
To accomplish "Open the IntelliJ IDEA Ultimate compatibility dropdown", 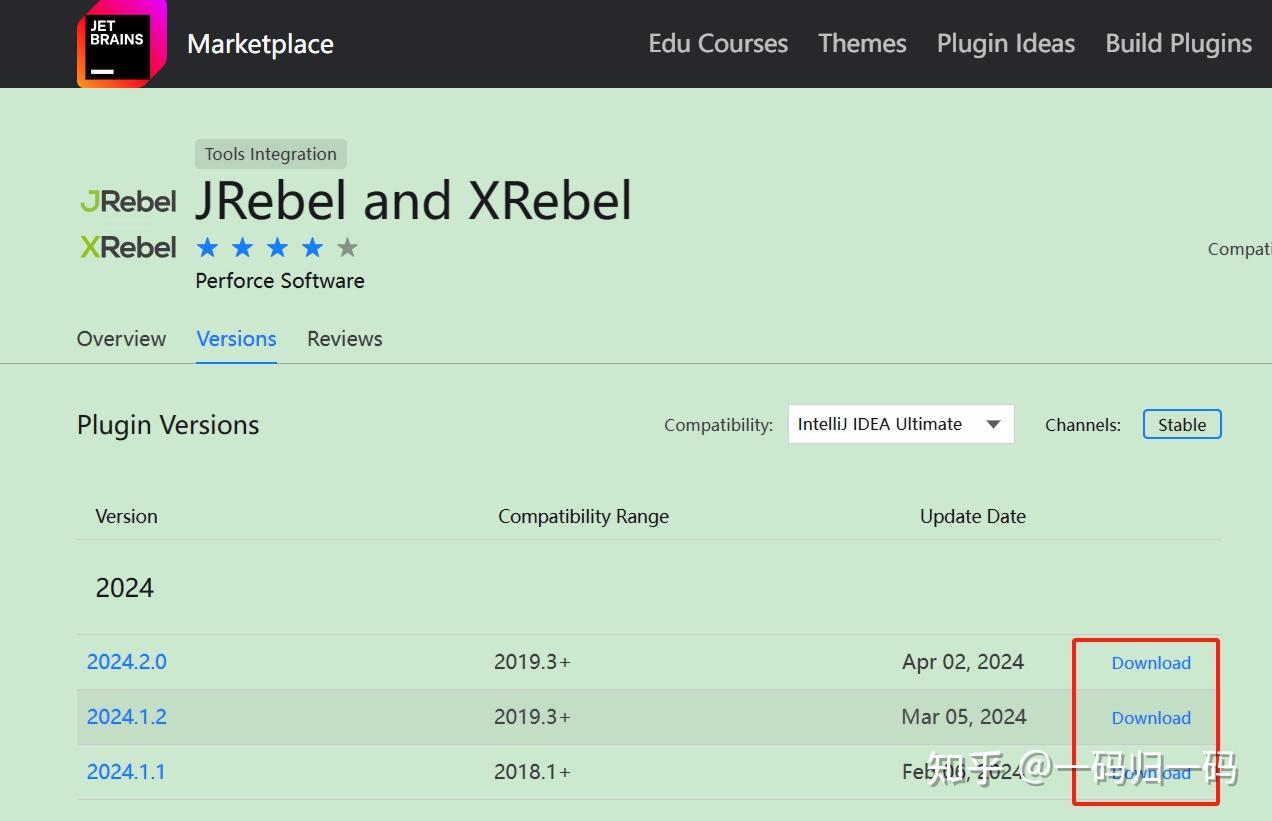I will [x=900, y=424].
